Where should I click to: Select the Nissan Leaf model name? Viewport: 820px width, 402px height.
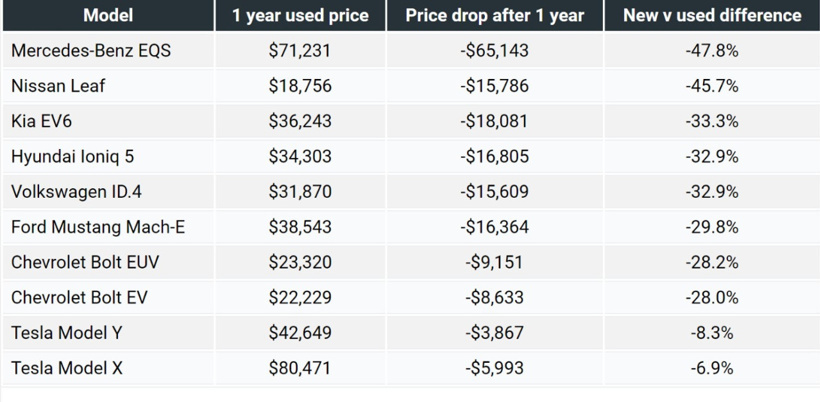(58, 86)
